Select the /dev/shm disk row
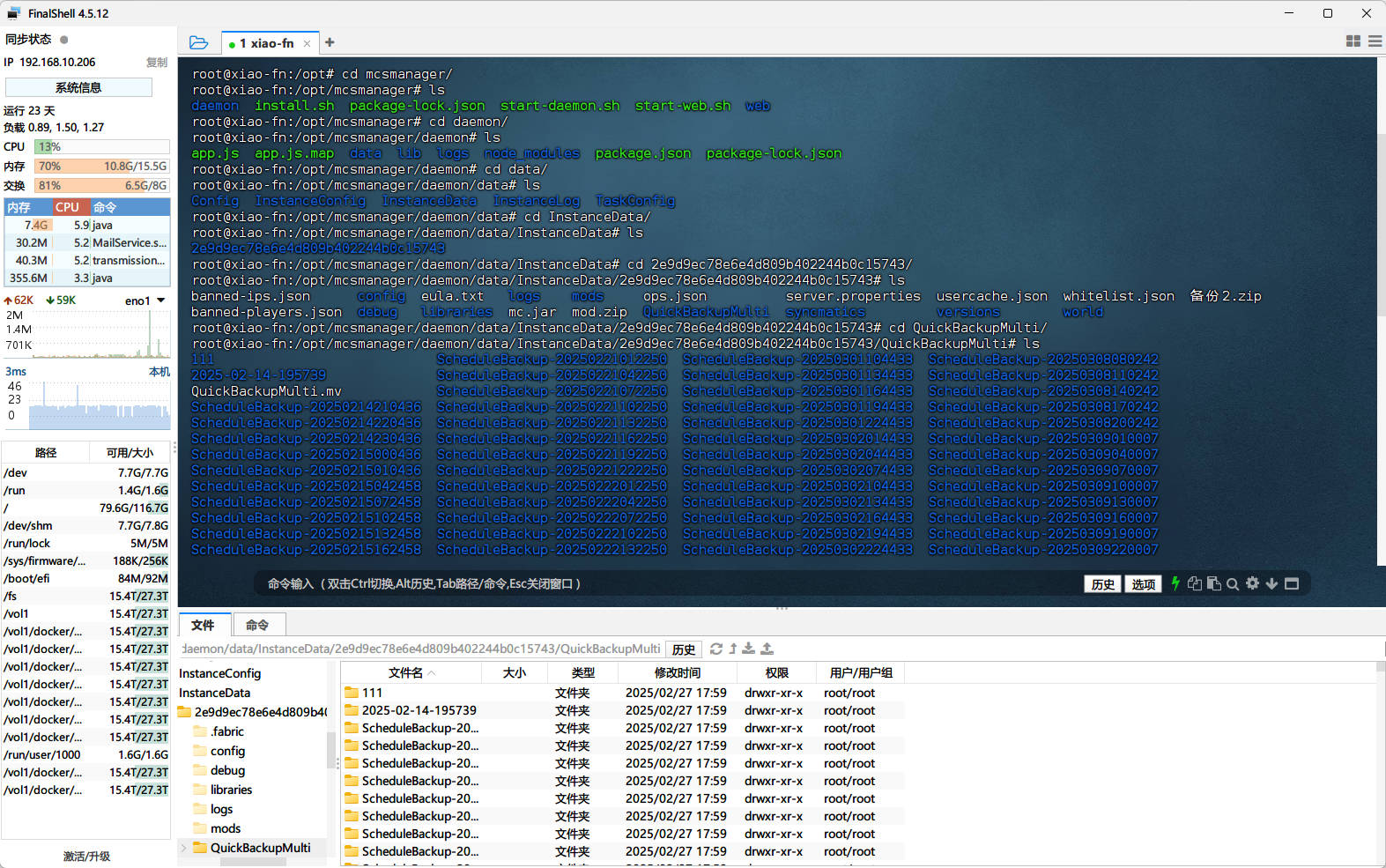Viewport: 1386px width, 868px height. (86, 525)
